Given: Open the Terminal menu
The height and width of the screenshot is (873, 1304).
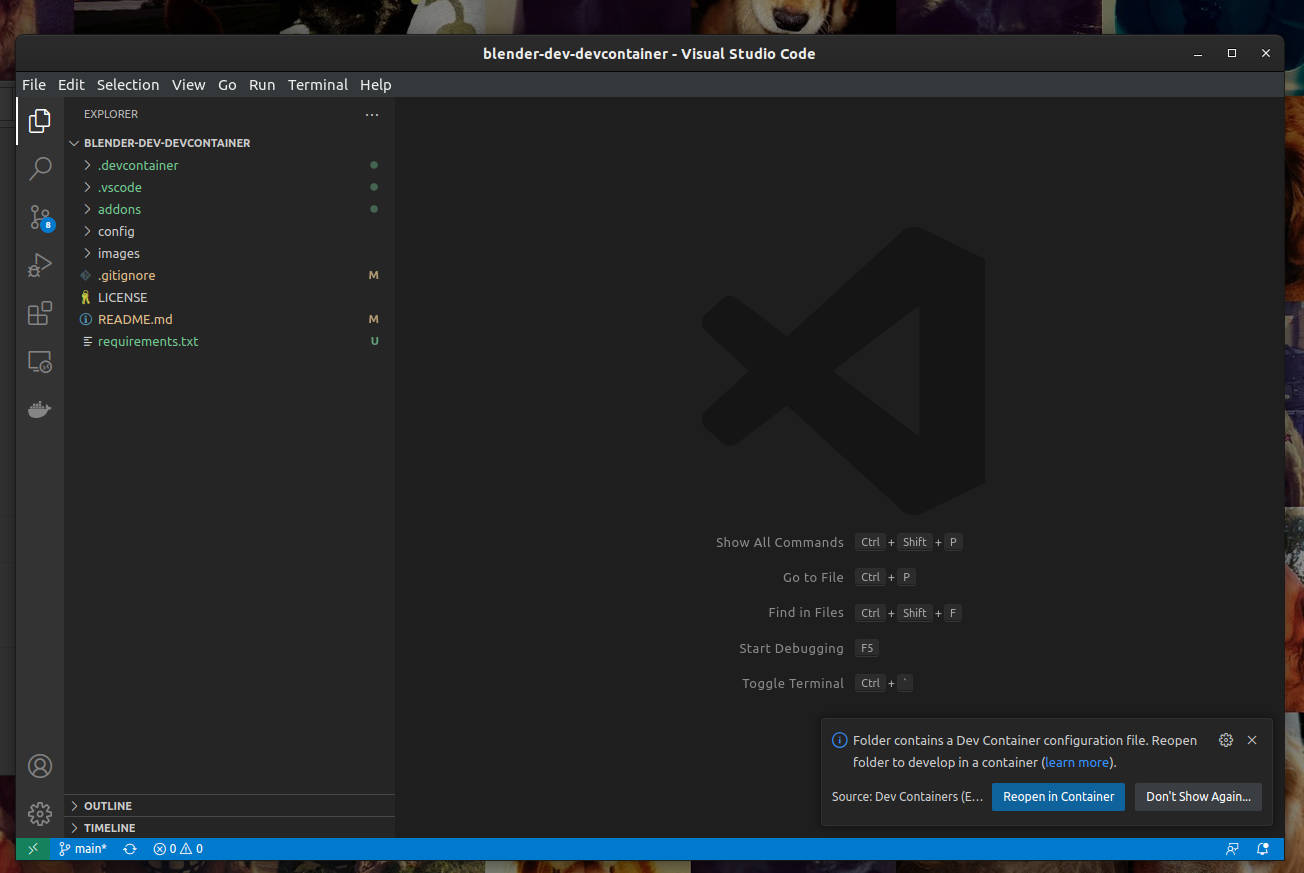Looking at the screenshot, I should [x=318, y=85].
